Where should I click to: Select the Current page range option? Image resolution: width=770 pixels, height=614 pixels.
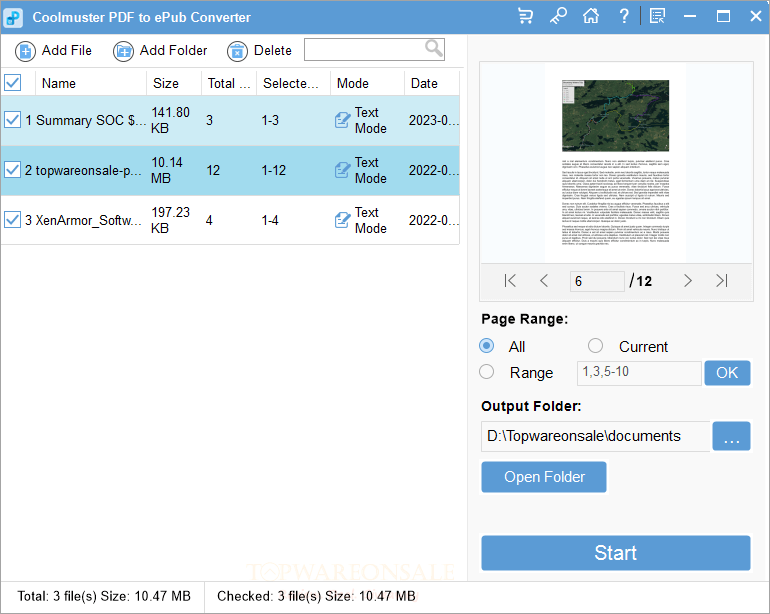click(x=596, y=346)
